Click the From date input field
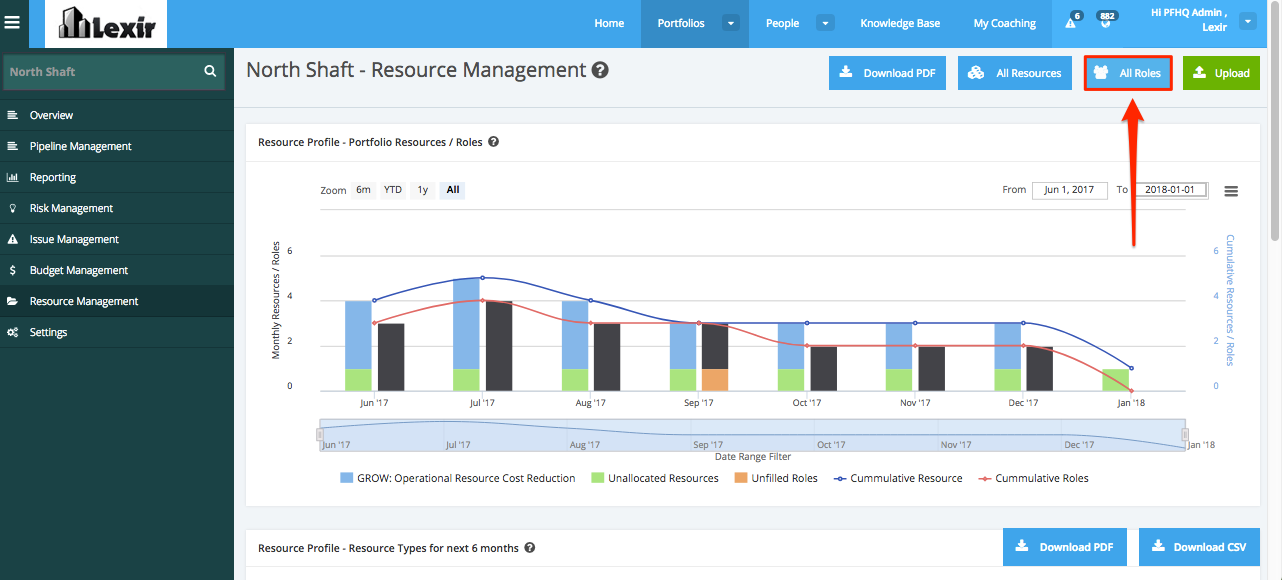The image size is (1282, 580). tap(1070, 190)
